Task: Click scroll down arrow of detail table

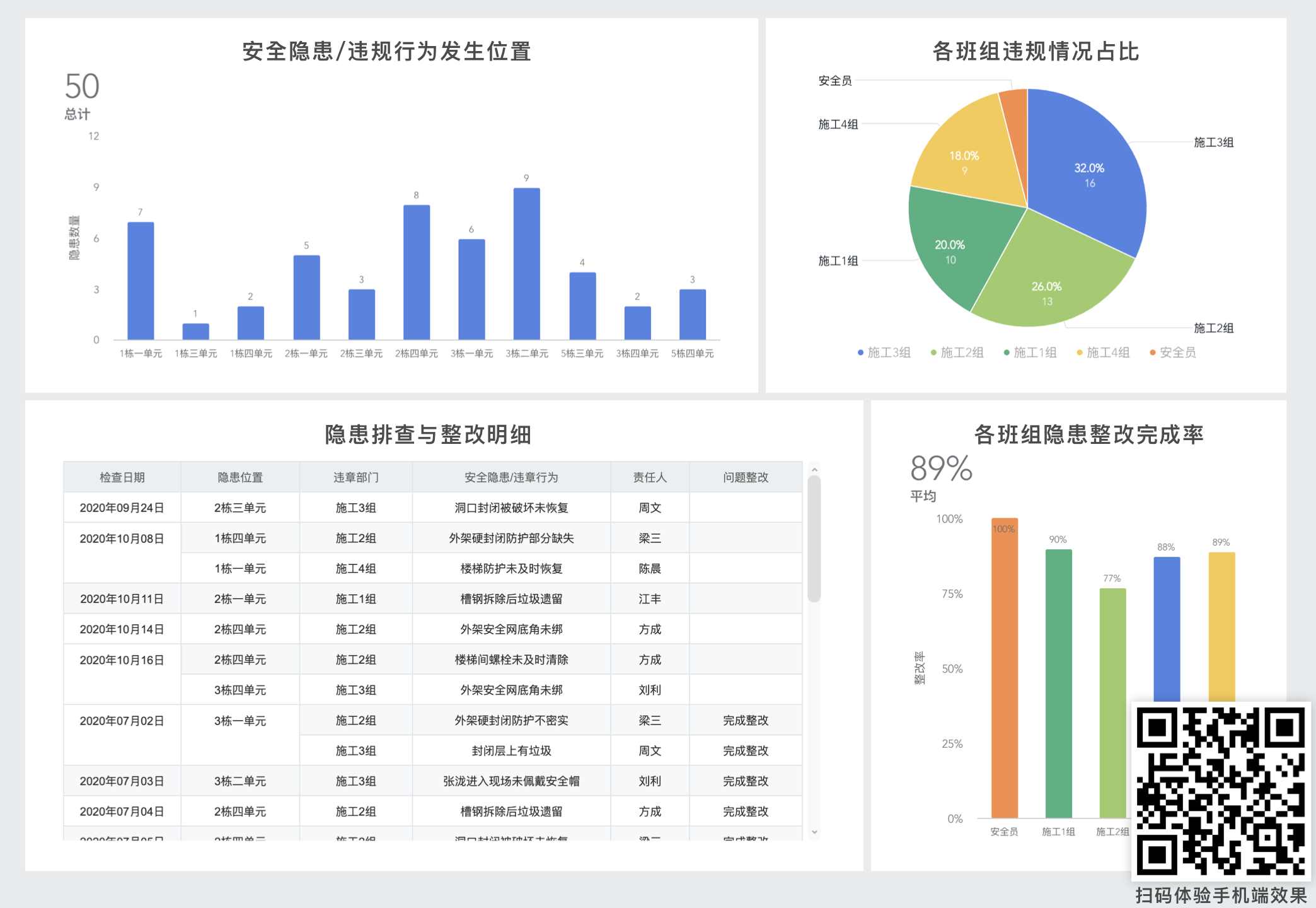Action: coord(814,832)
